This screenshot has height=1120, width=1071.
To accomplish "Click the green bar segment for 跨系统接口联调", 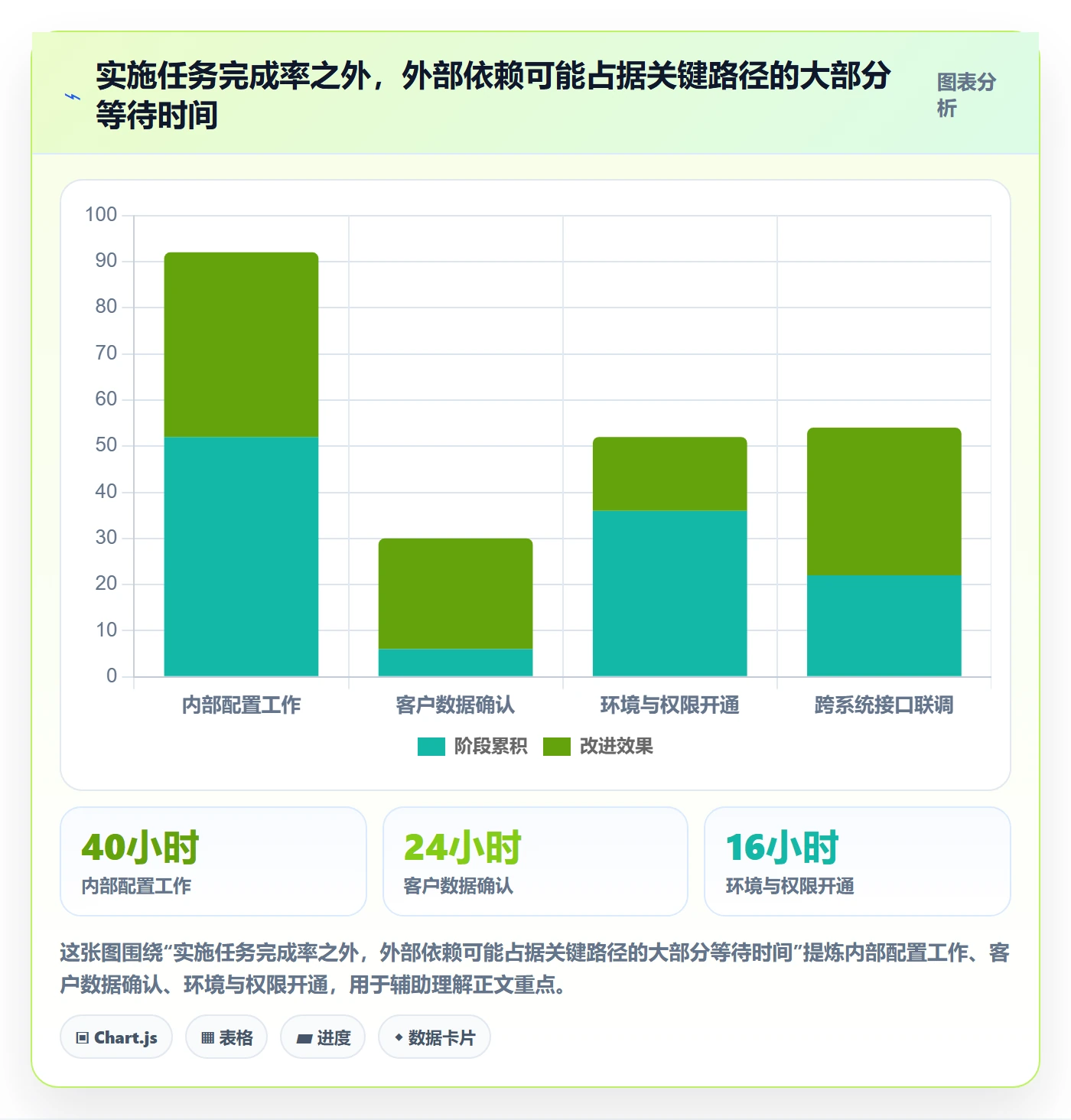I will tap(884, 502).
